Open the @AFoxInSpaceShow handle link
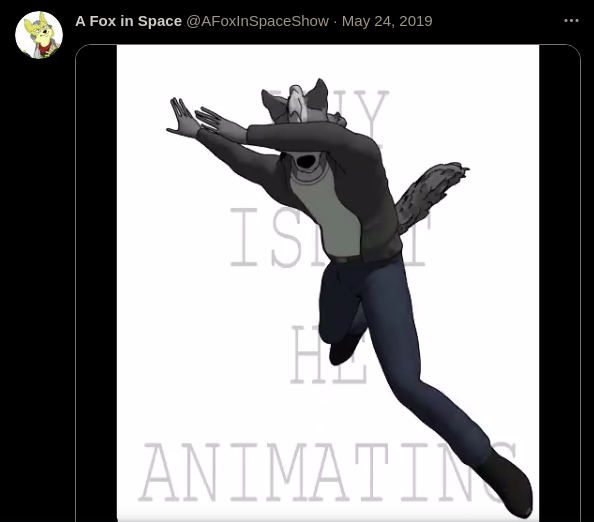Screen dimensions: 594x522 click(x=257, y=21)
